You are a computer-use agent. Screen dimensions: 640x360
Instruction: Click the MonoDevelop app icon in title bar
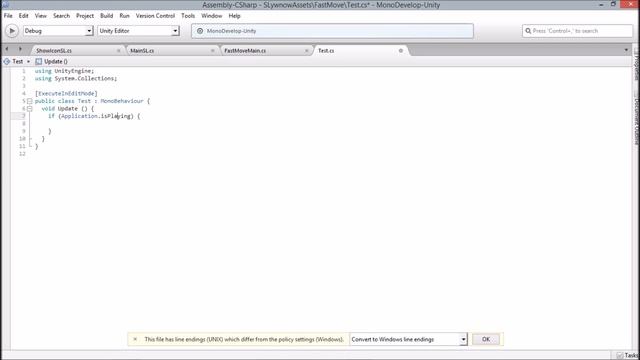[x=6, y=4]
